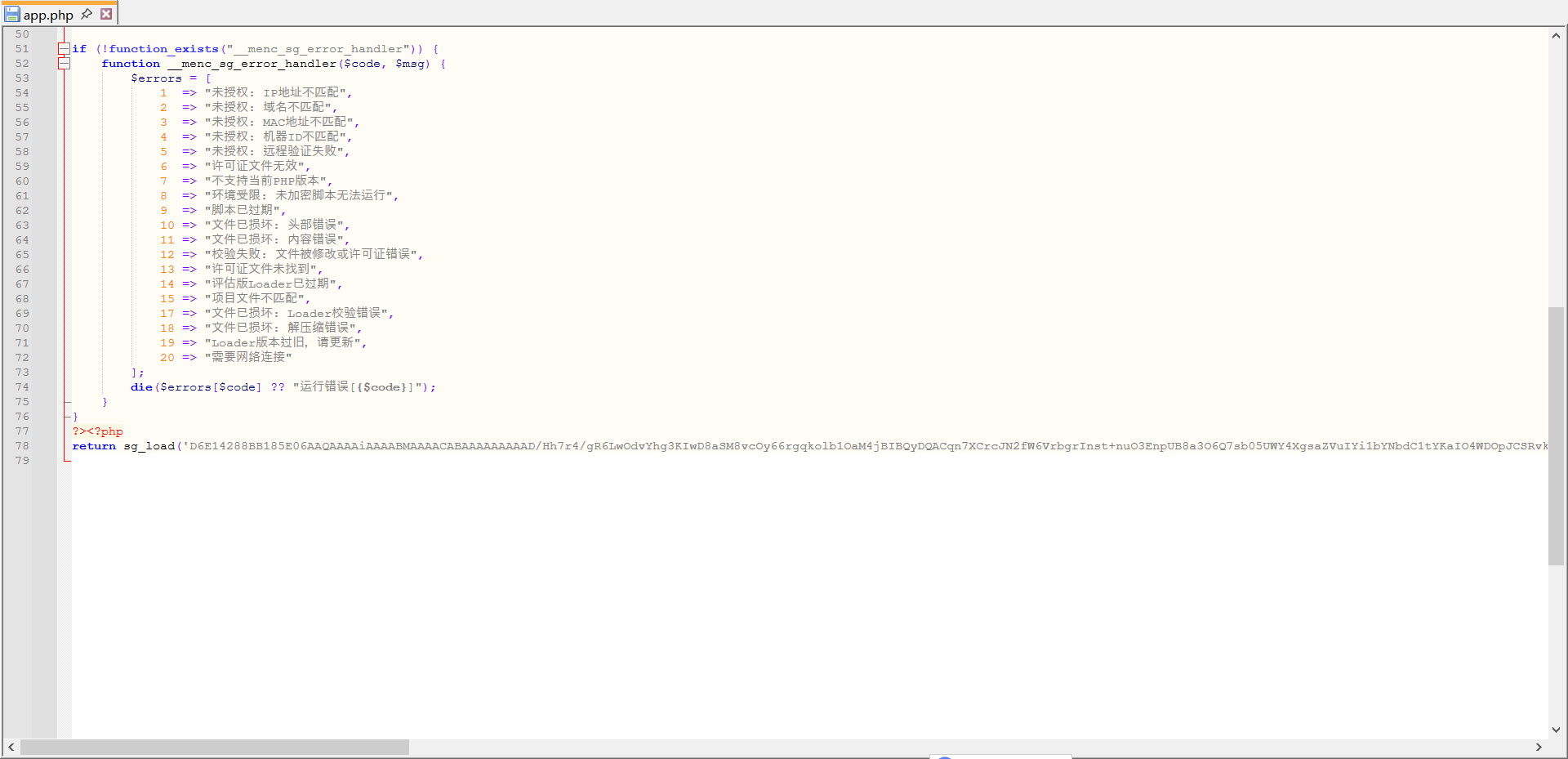Click the string "不支持当前PHP版本"
1568x759 pixels.
pos(265,181)
